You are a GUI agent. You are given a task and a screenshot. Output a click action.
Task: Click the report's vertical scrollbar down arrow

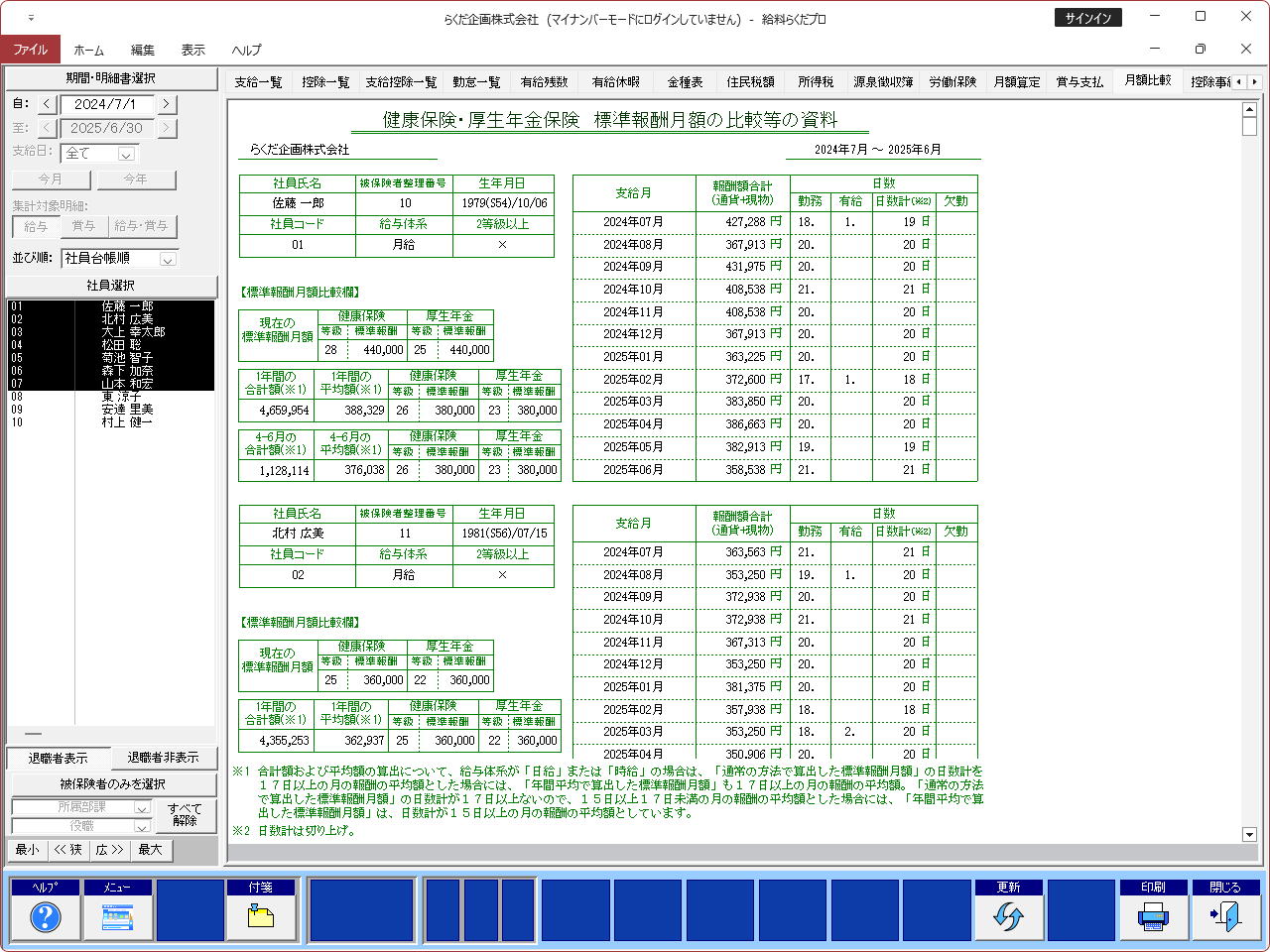pyautogui.click(x=1249, y=834)
